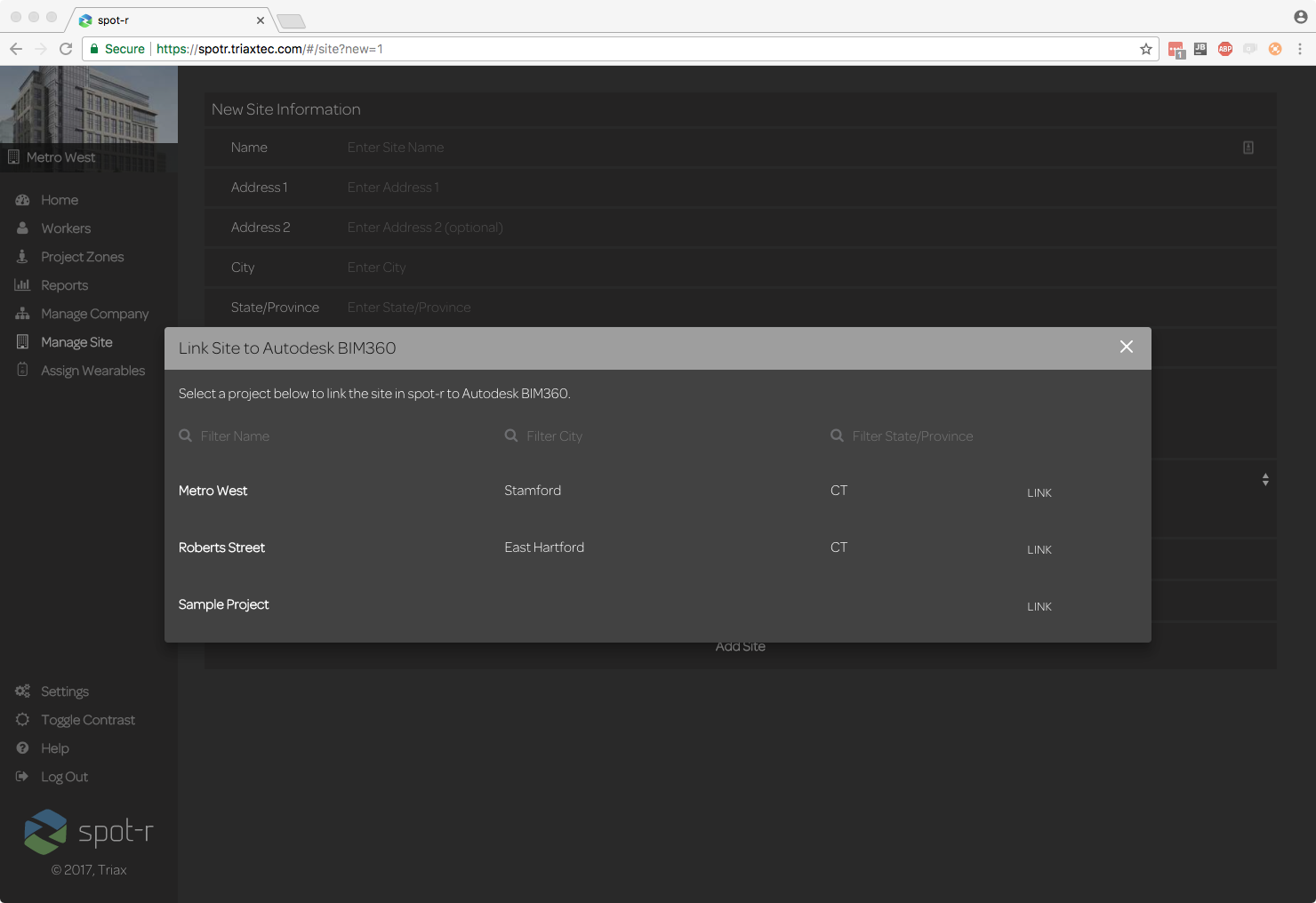The height and width of the screenshot is (903, 1316).
Task: Click the Help question mark icon
Action: [x=22, y=747]
